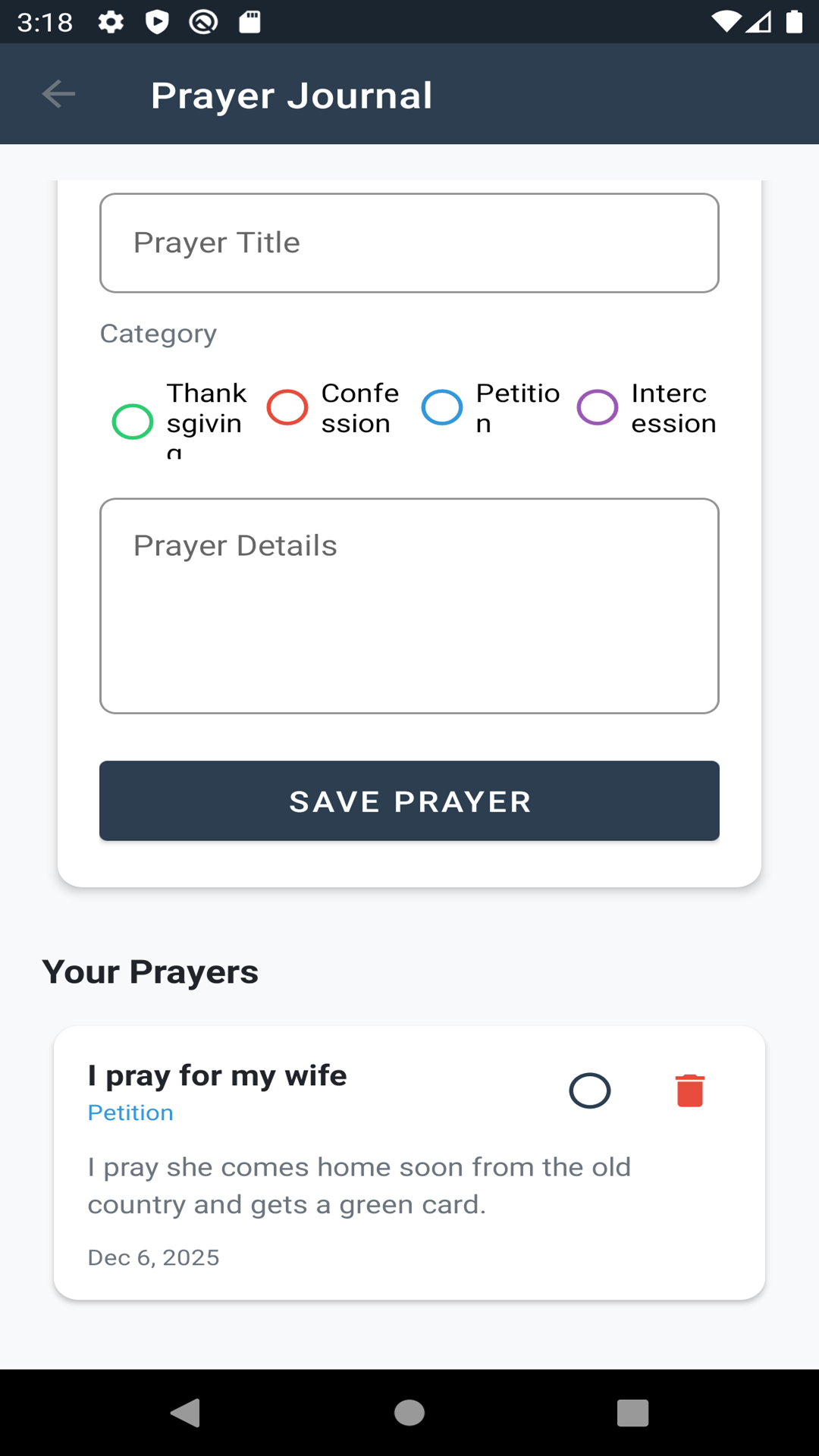Tap the shield icon in status bar

coord(157,22)
